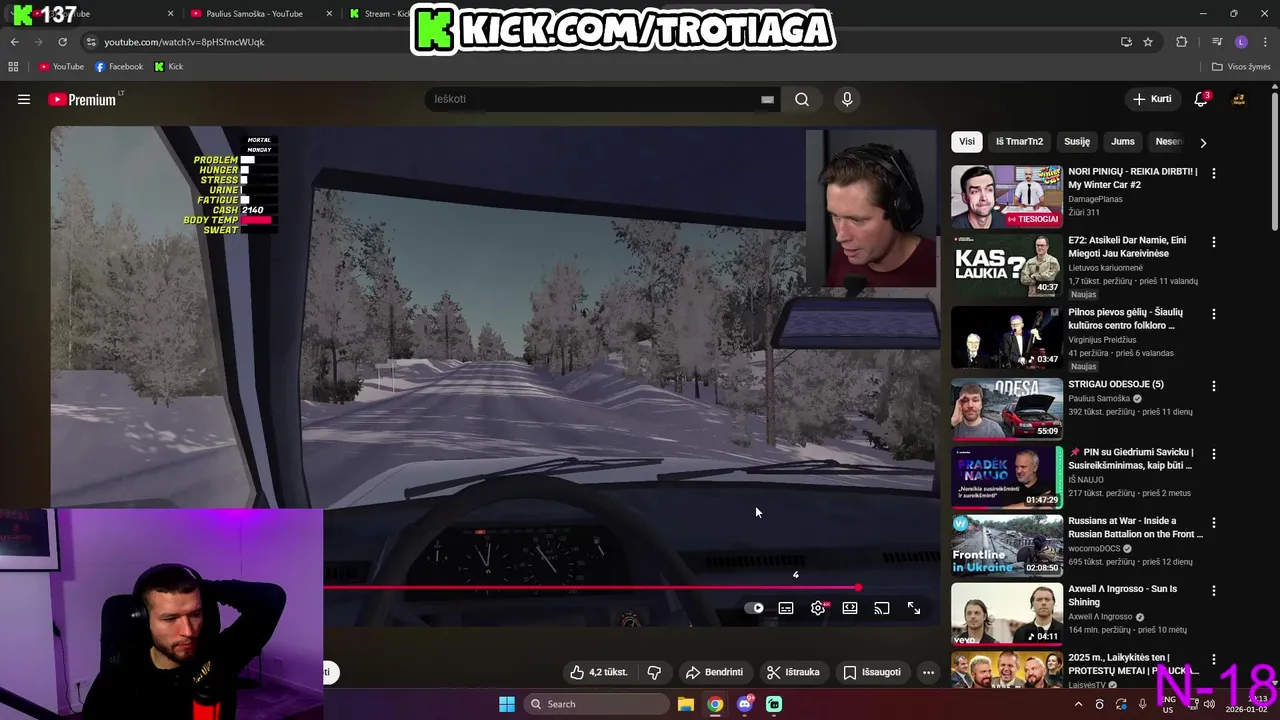The width and height of the screenshot is (1280, 720).
Task: Enter fullscreen on the video player
Action: tap(914, 608)
